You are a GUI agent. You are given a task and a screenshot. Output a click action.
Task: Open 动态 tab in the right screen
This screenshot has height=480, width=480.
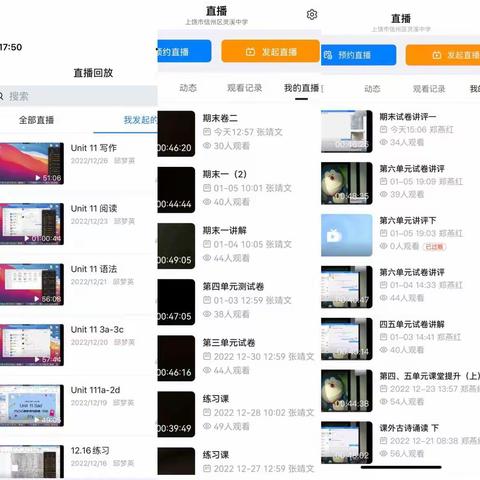(372, 89)
